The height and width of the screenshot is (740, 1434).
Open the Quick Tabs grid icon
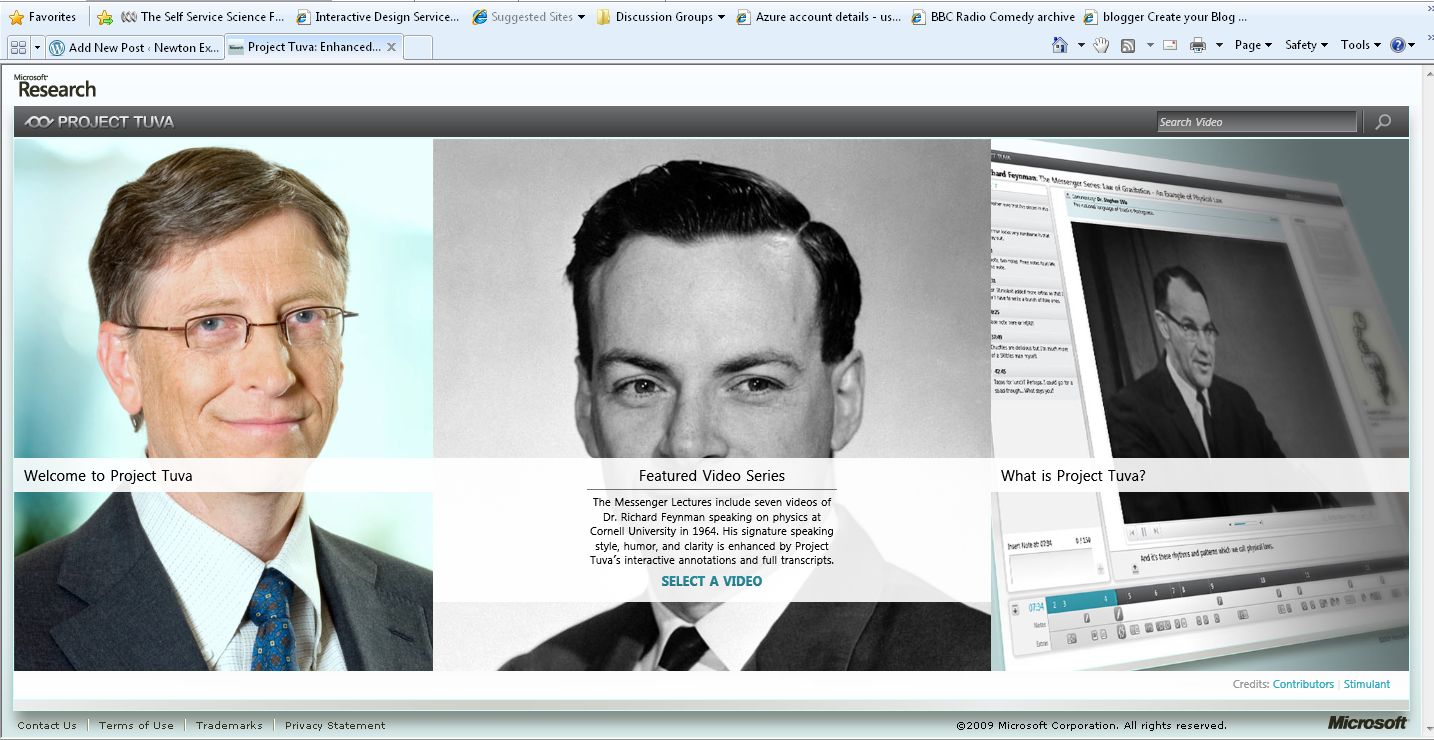point(18,47)
